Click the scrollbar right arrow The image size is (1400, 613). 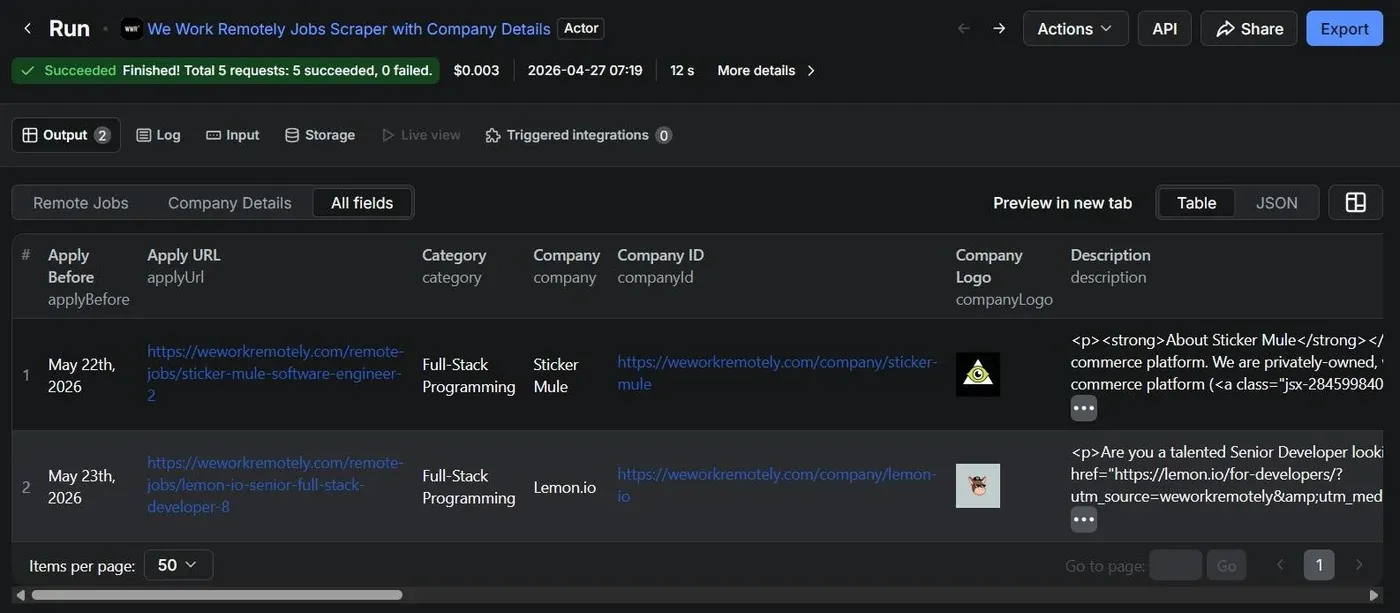point(1374,595)
